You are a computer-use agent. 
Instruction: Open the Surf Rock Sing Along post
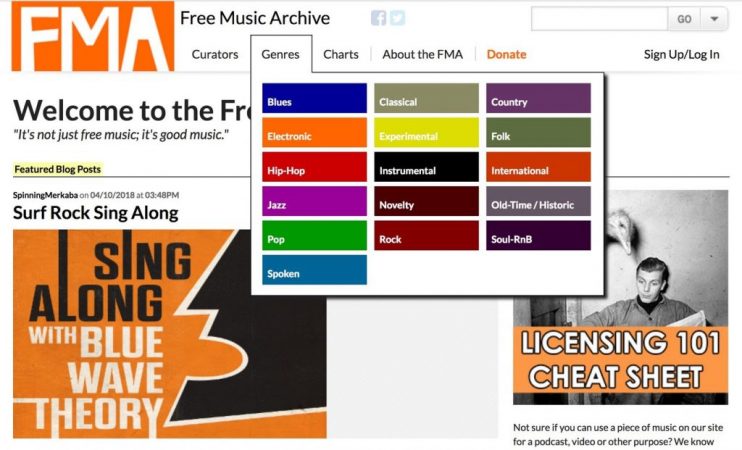click(x=96, y=213)
